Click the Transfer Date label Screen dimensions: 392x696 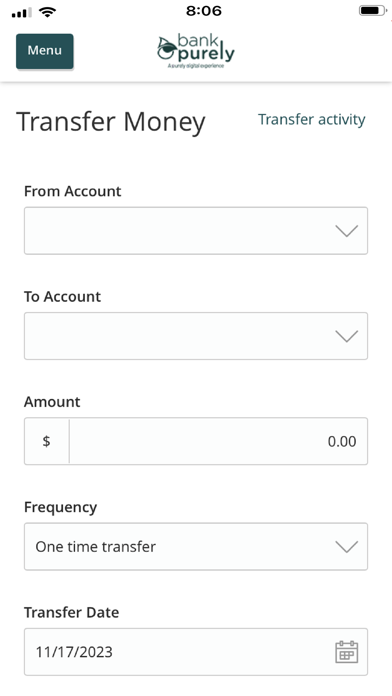click(x=71, y=613)
